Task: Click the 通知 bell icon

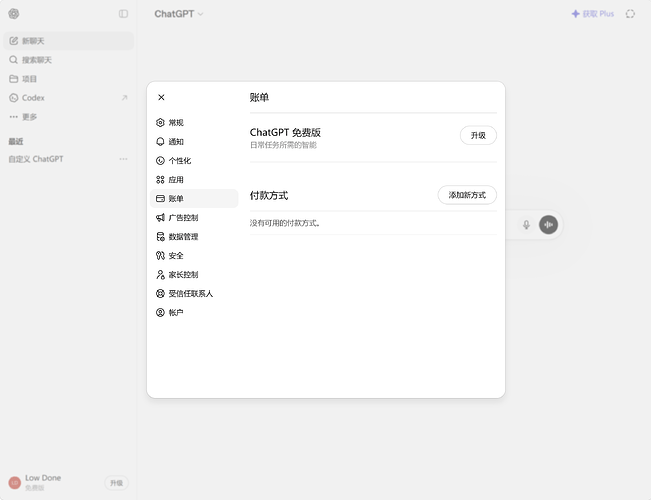Action: [x=160, y=142]
